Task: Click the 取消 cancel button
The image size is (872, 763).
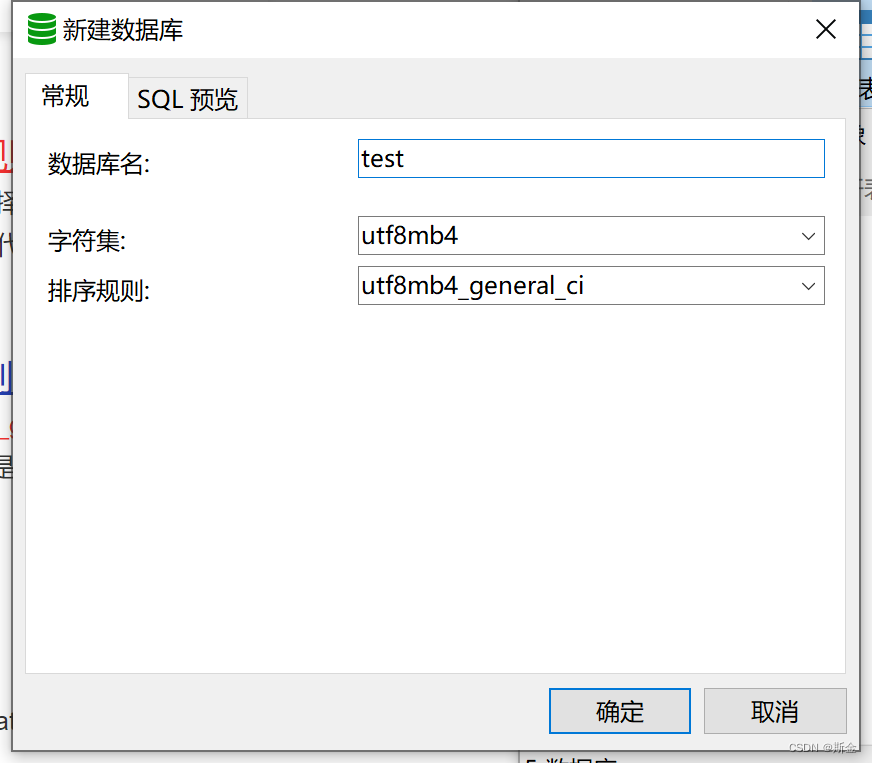Action: pos(775,711)
